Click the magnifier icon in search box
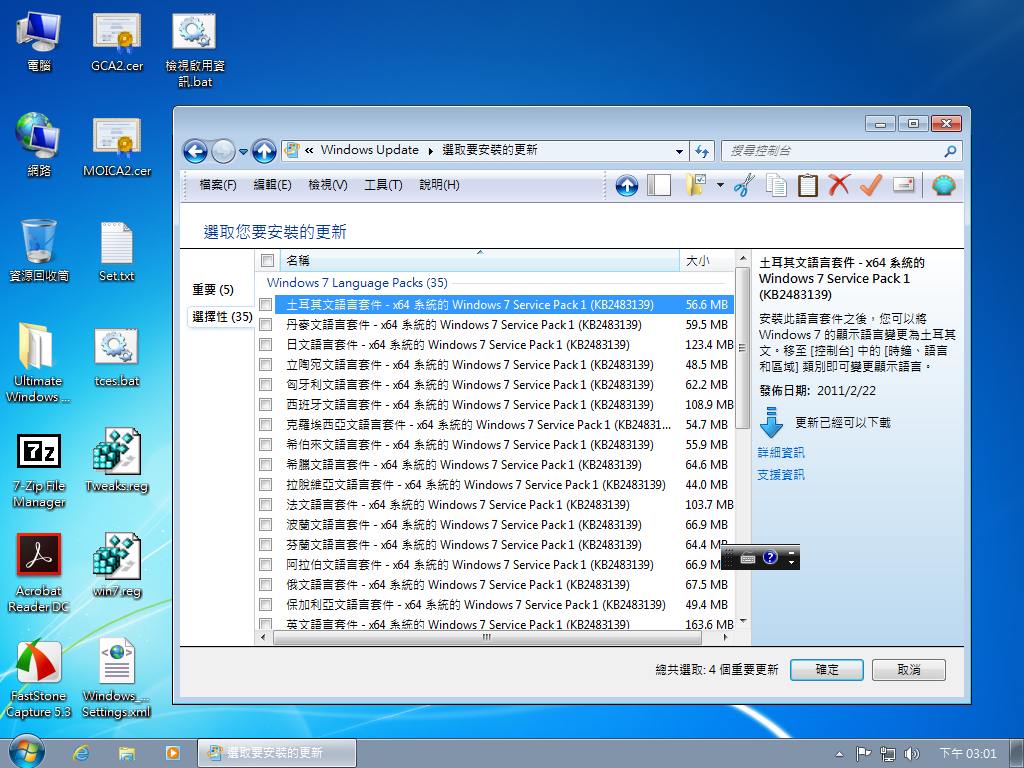The height and width of the screenshot is (768, 1024). [x=950, y=151]
